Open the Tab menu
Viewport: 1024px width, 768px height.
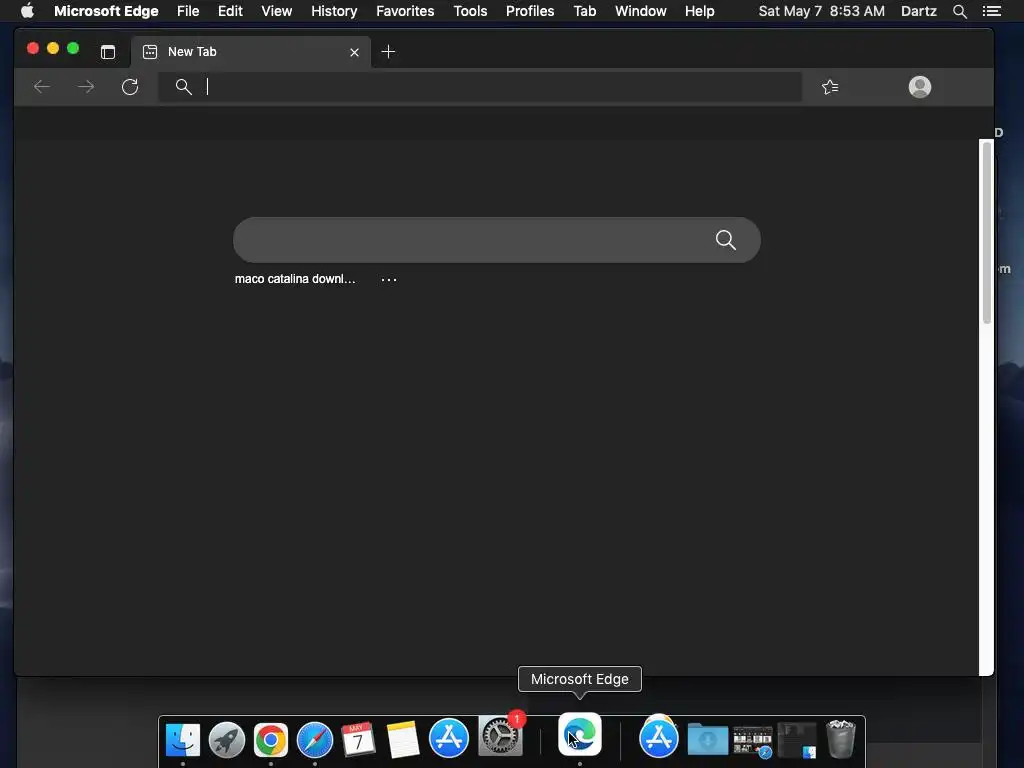coord(584,11)
